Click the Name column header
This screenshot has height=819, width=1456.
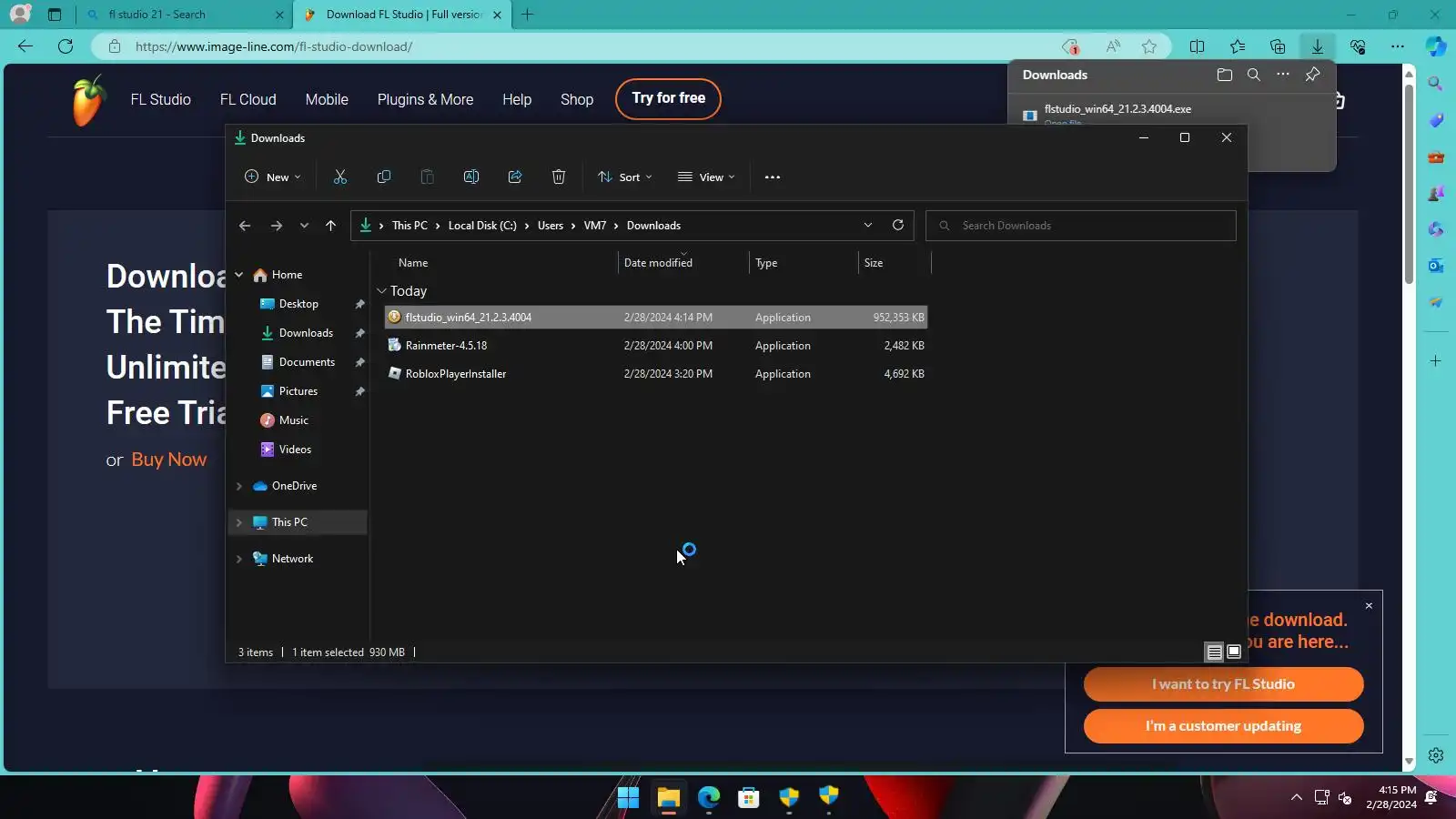[x=413, y=263]
